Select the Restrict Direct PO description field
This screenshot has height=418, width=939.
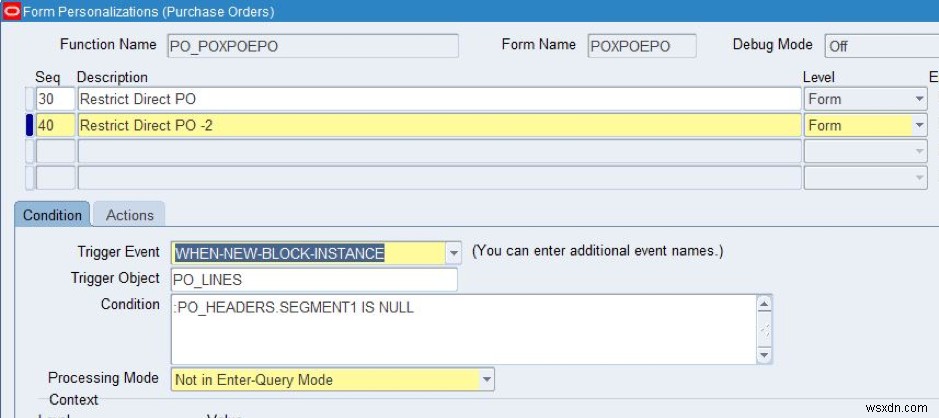[x=439, y=99]
